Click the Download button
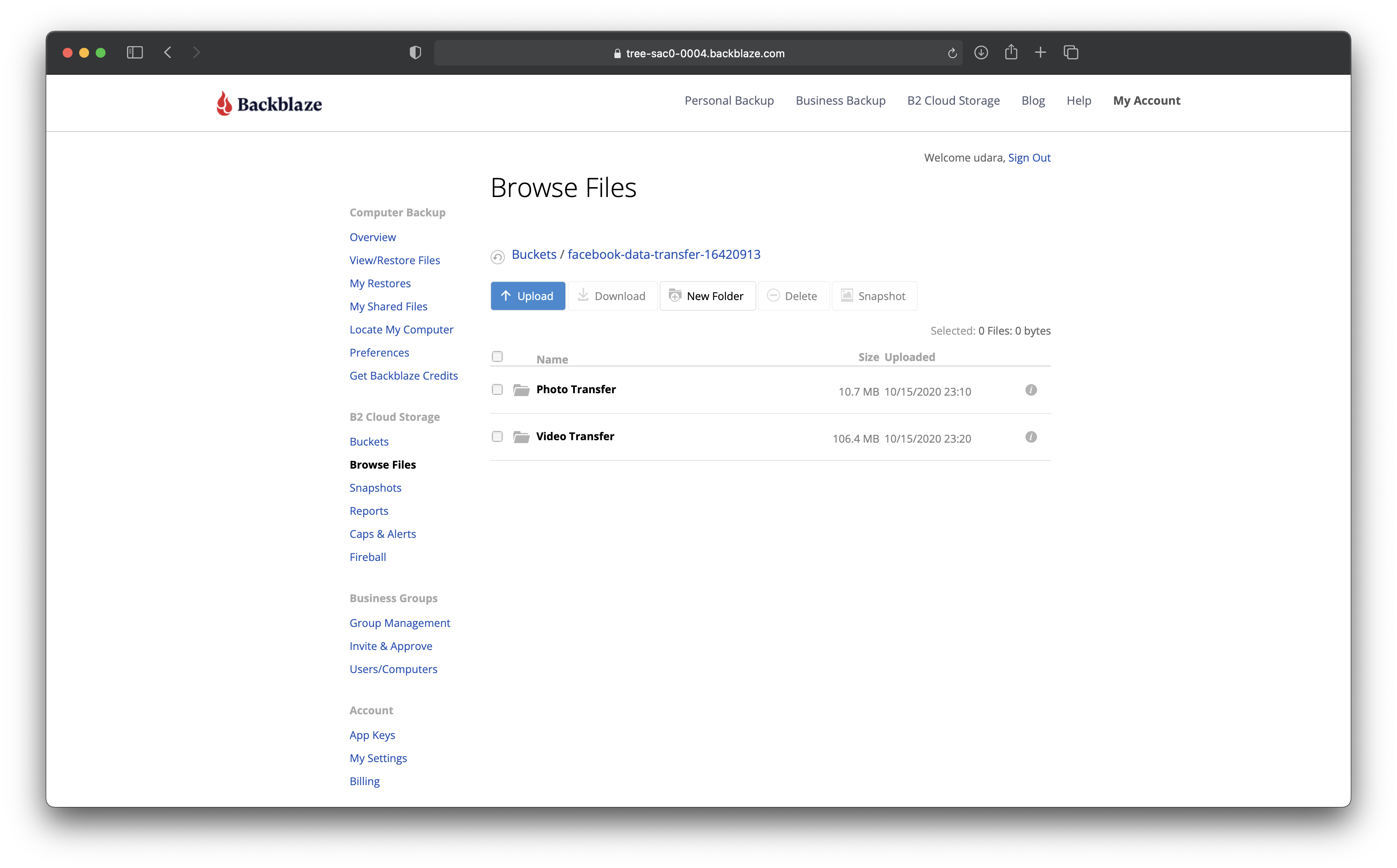This screenshot has width=1397, height=868. point(612,296)
